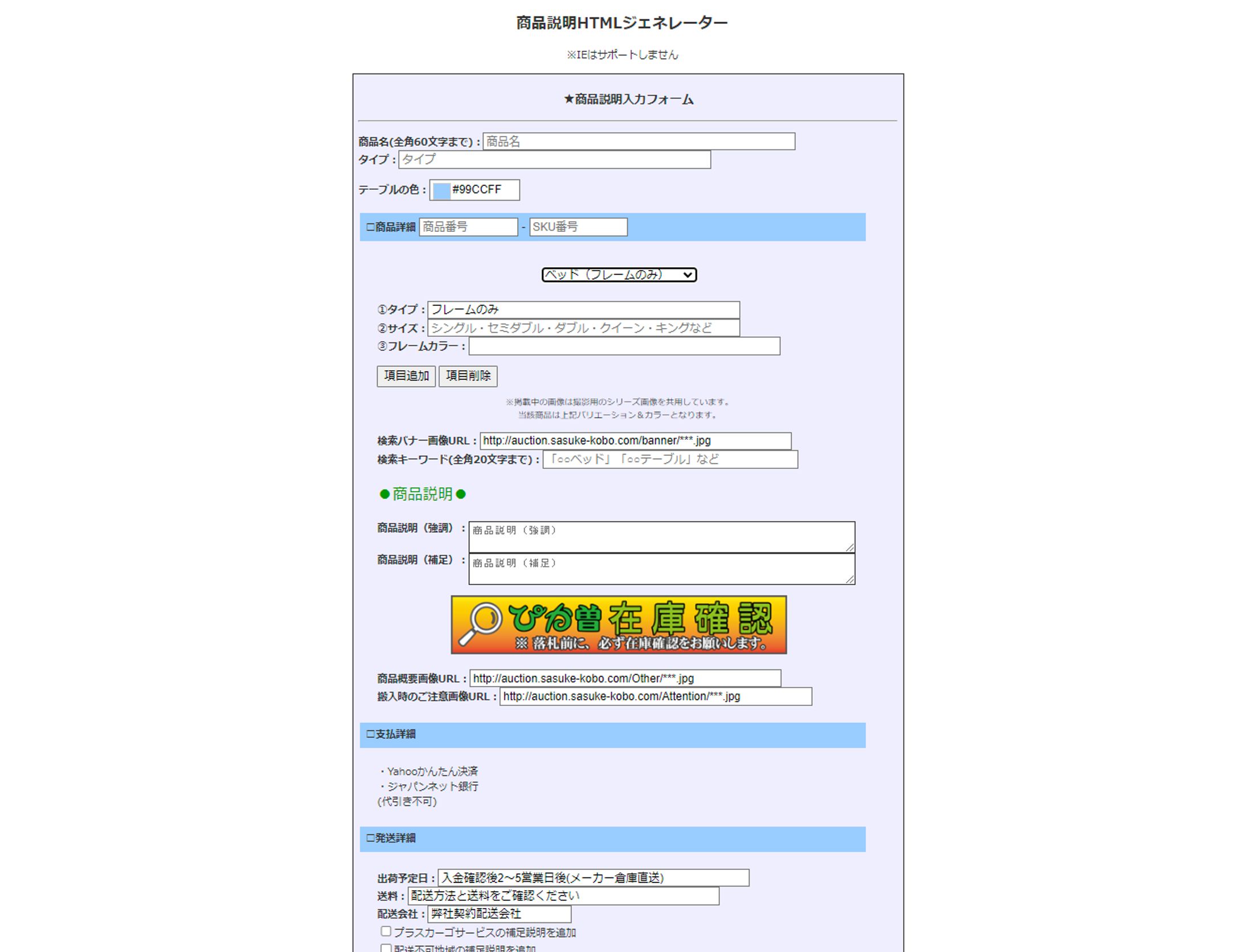Click the 検索キーワード input field

[x=670, y=459]
